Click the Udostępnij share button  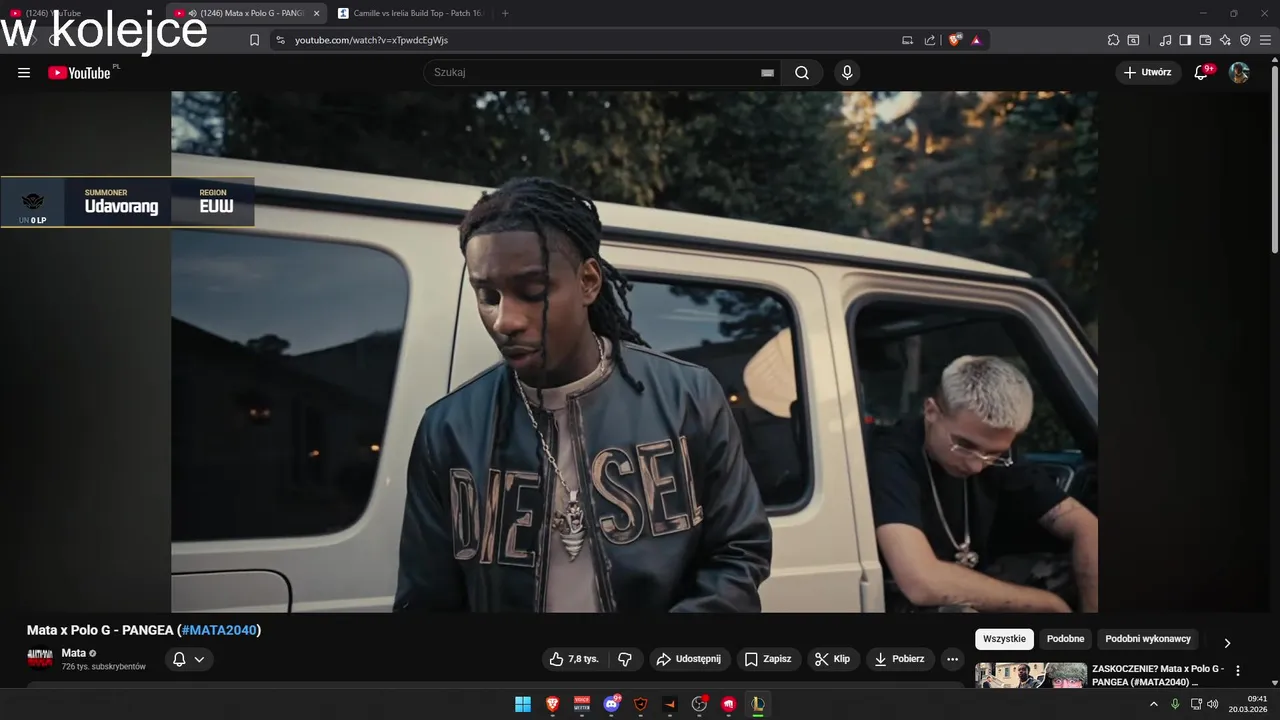pyautogui.click(x=689, y=659)
